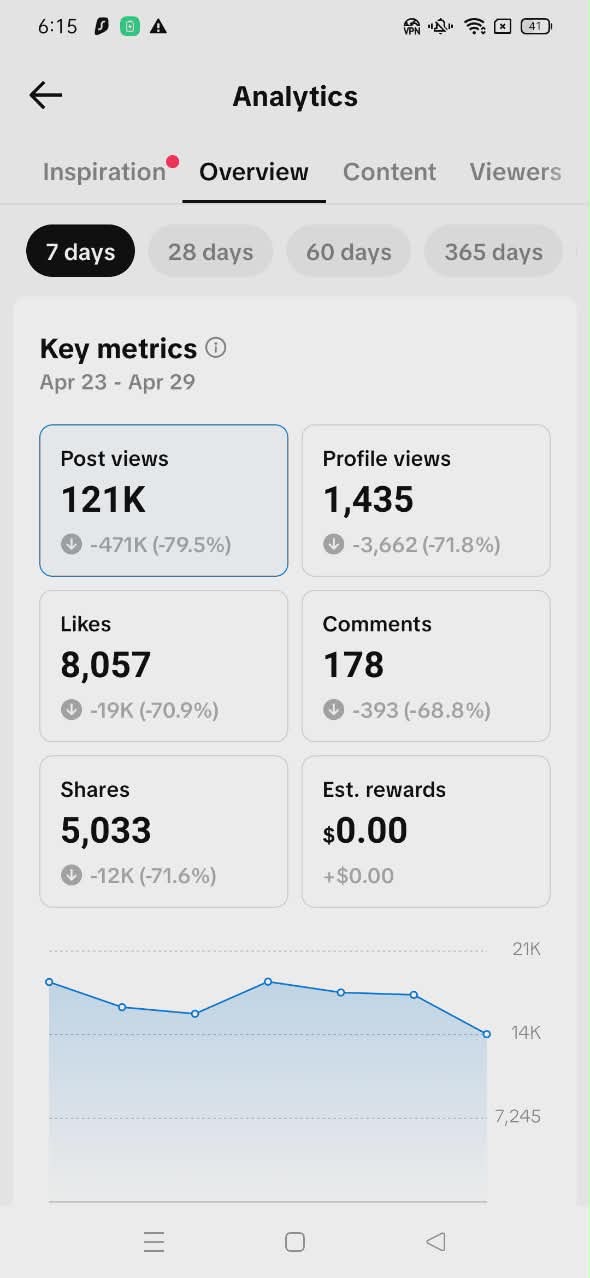Viewport: 590px width, 1278px height.
Task: Select the 60 days range
Action: (348, 251)
